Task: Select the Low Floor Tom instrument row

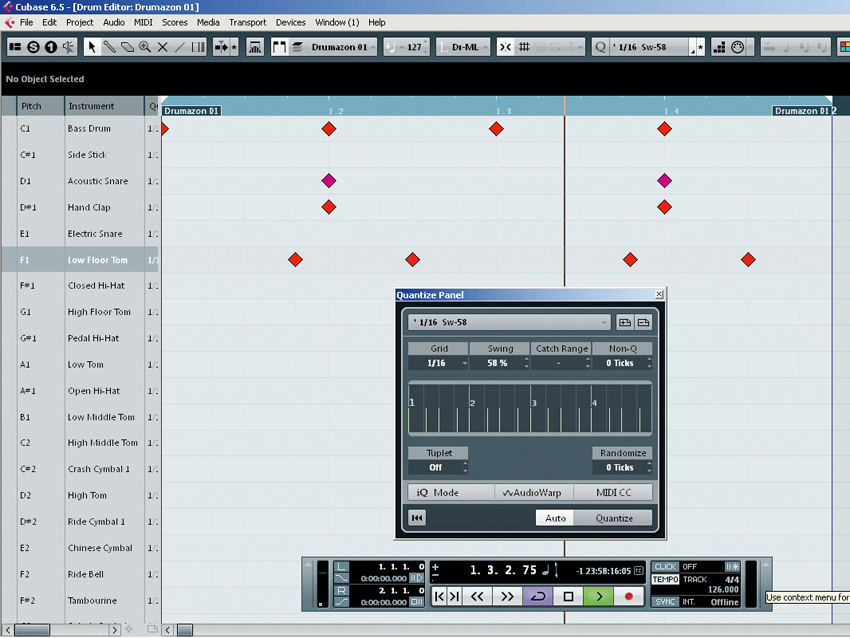Action: point(81,260)
